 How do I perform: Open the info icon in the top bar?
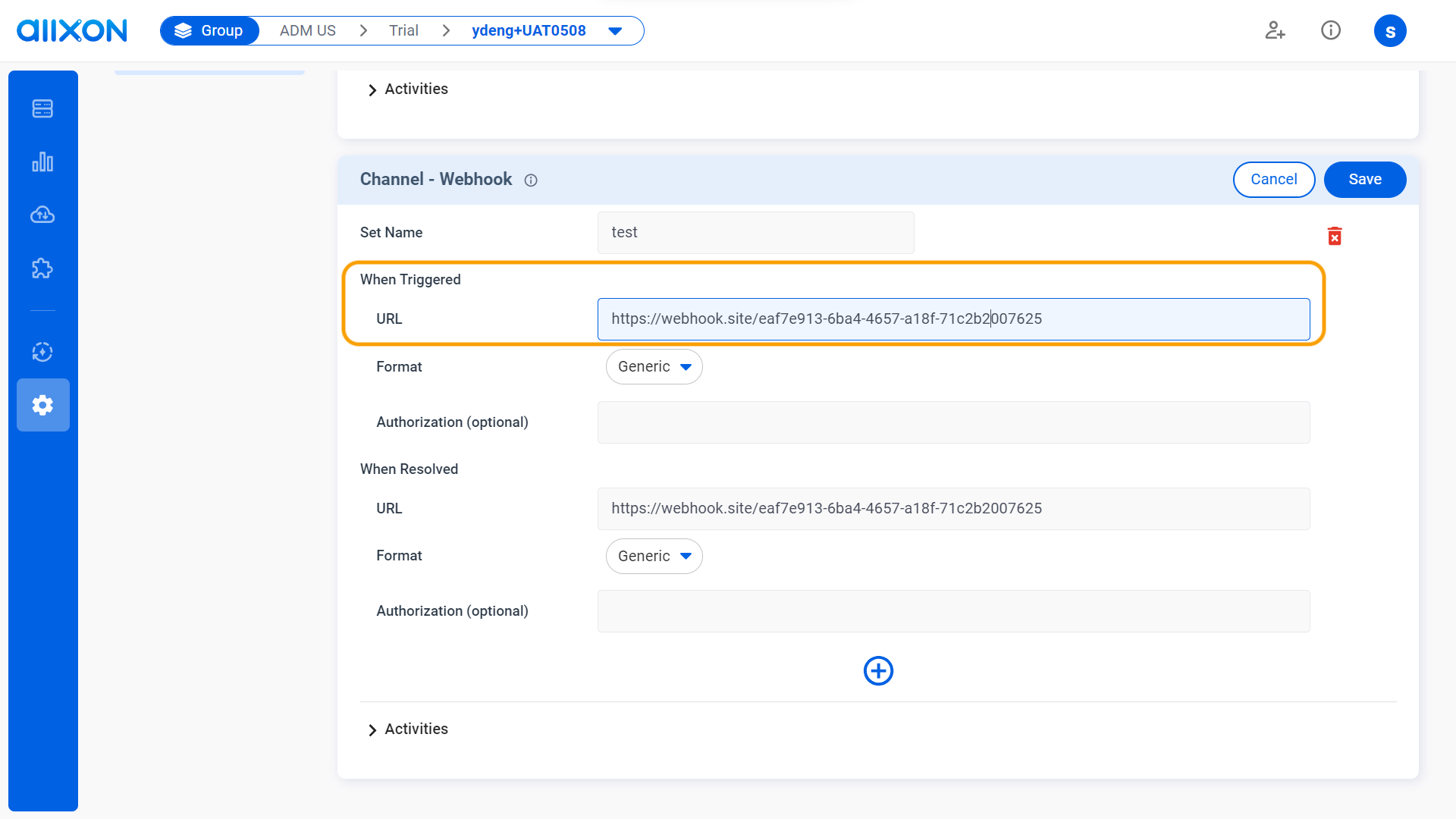tap(1332, 30)
